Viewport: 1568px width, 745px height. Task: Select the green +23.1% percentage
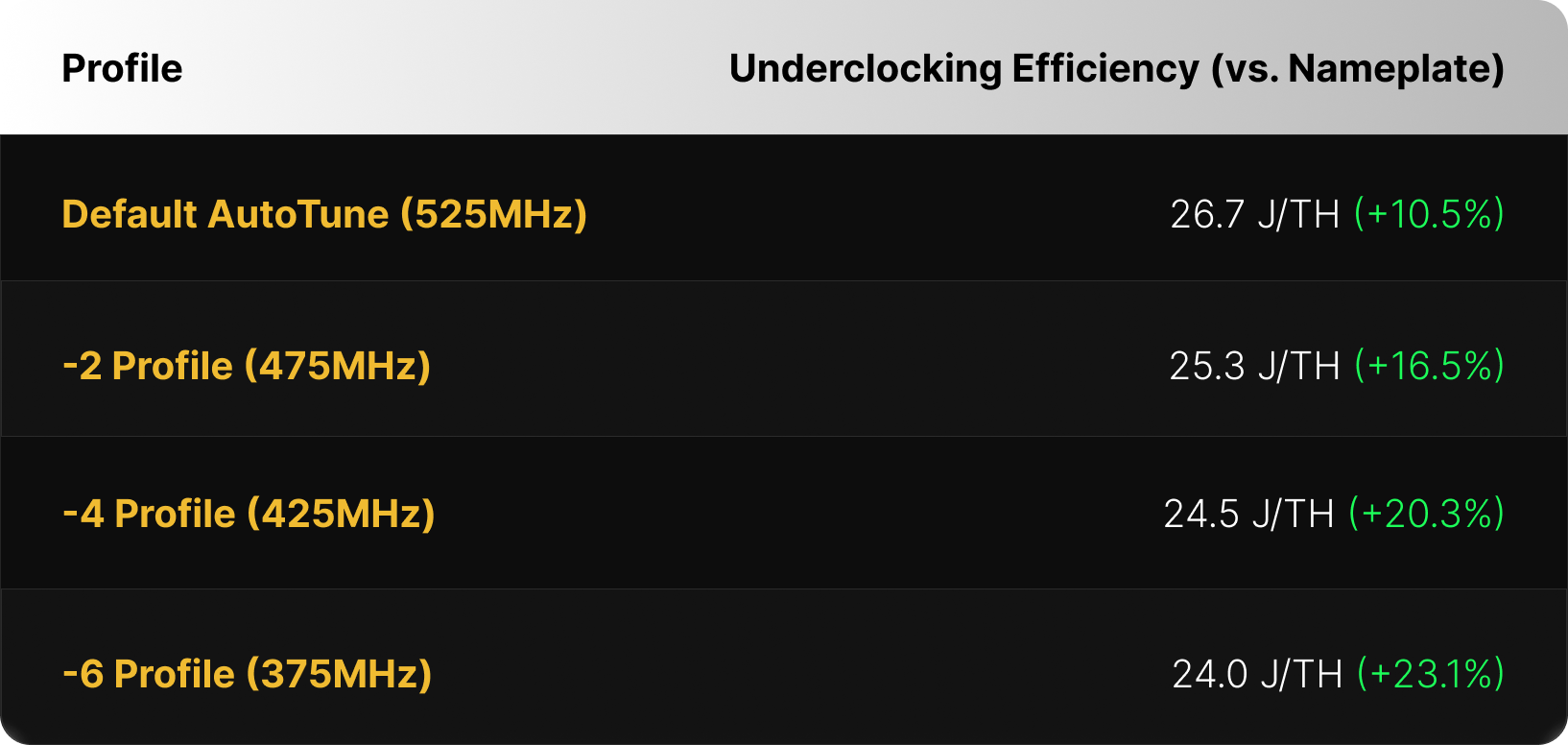click(x=1430, y=674)
